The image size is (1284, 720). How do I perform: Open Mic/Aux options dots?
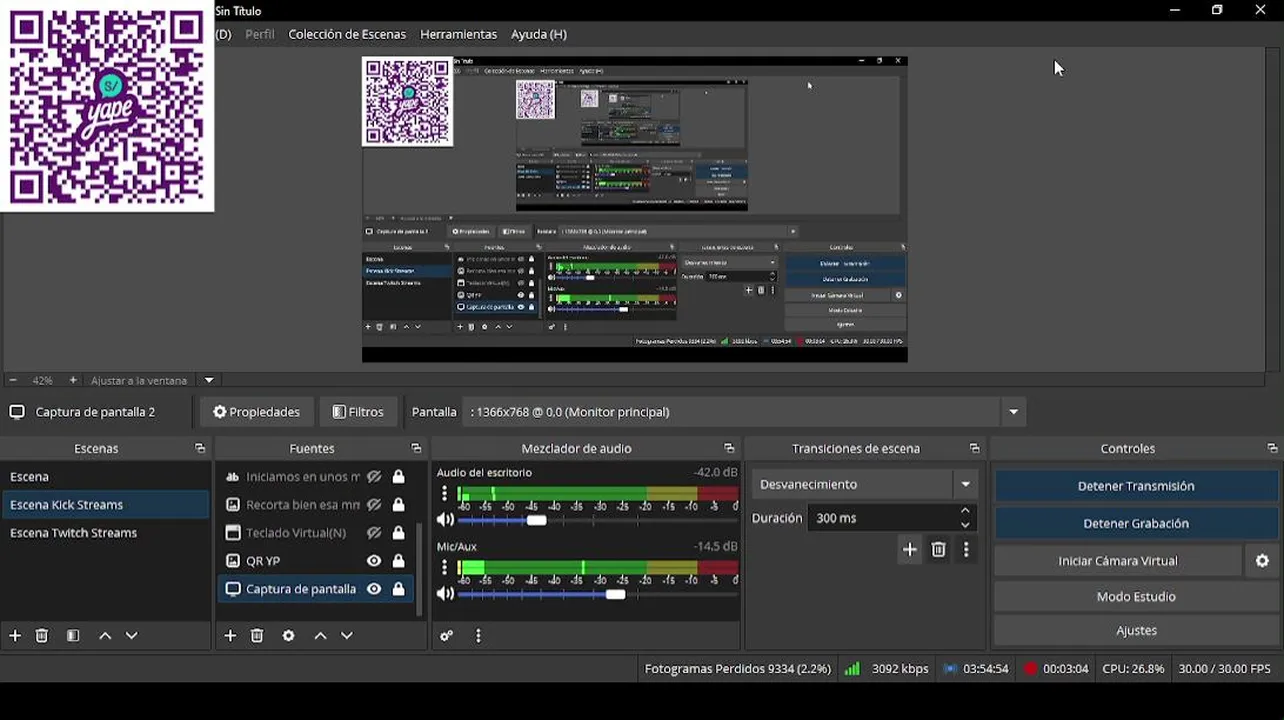click(x=445, y=568)
